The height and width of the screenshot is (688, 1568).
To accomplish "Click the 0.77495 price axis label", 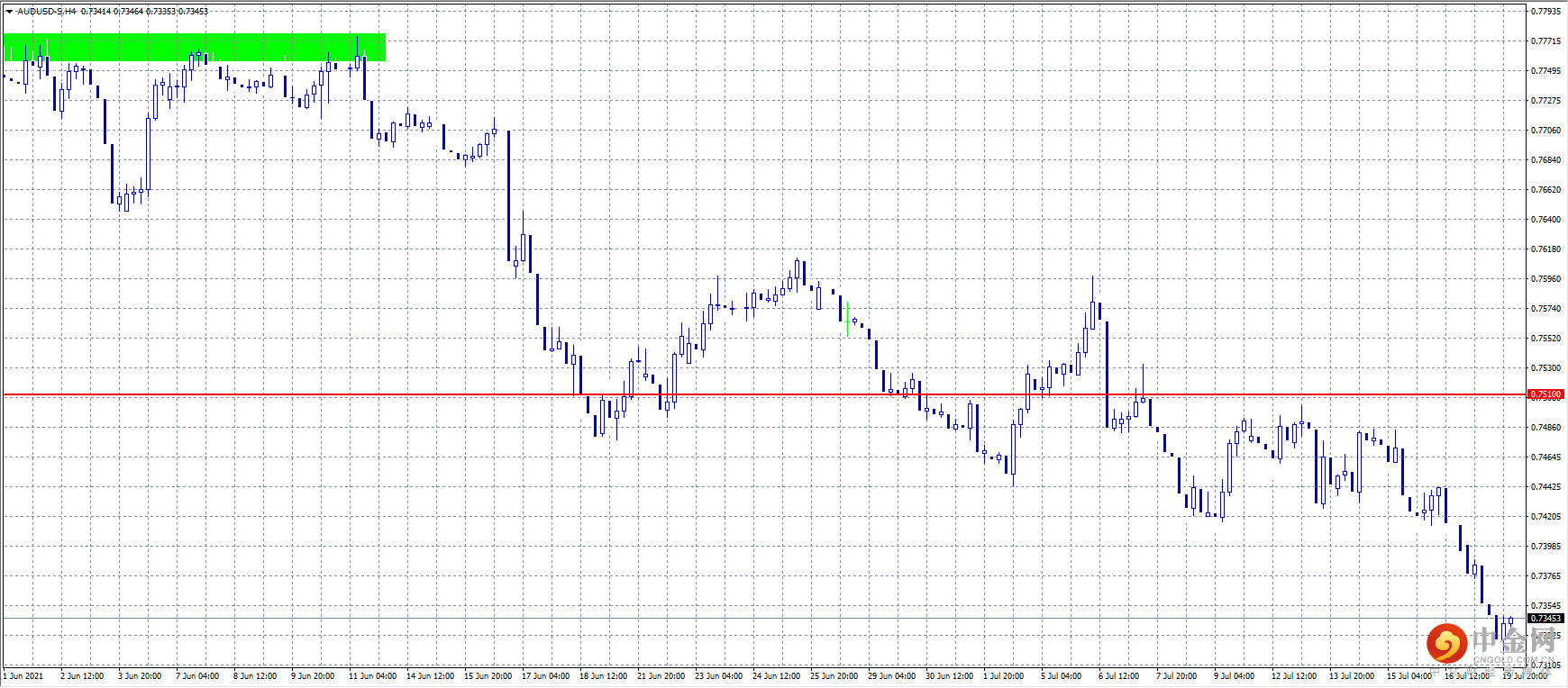I will pyautogui.click(x=1546, y=71).
